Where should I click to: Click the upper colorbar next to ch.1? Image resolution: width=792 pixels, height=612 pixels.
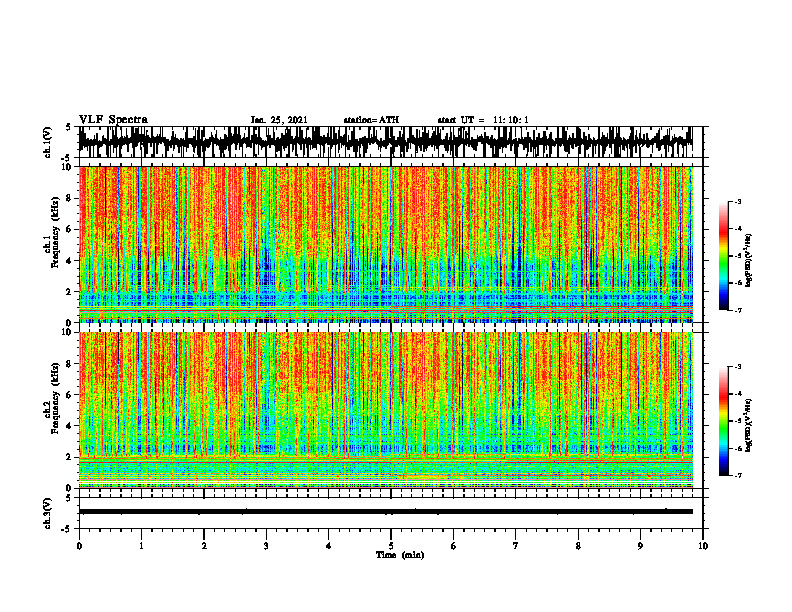point(724,256)
